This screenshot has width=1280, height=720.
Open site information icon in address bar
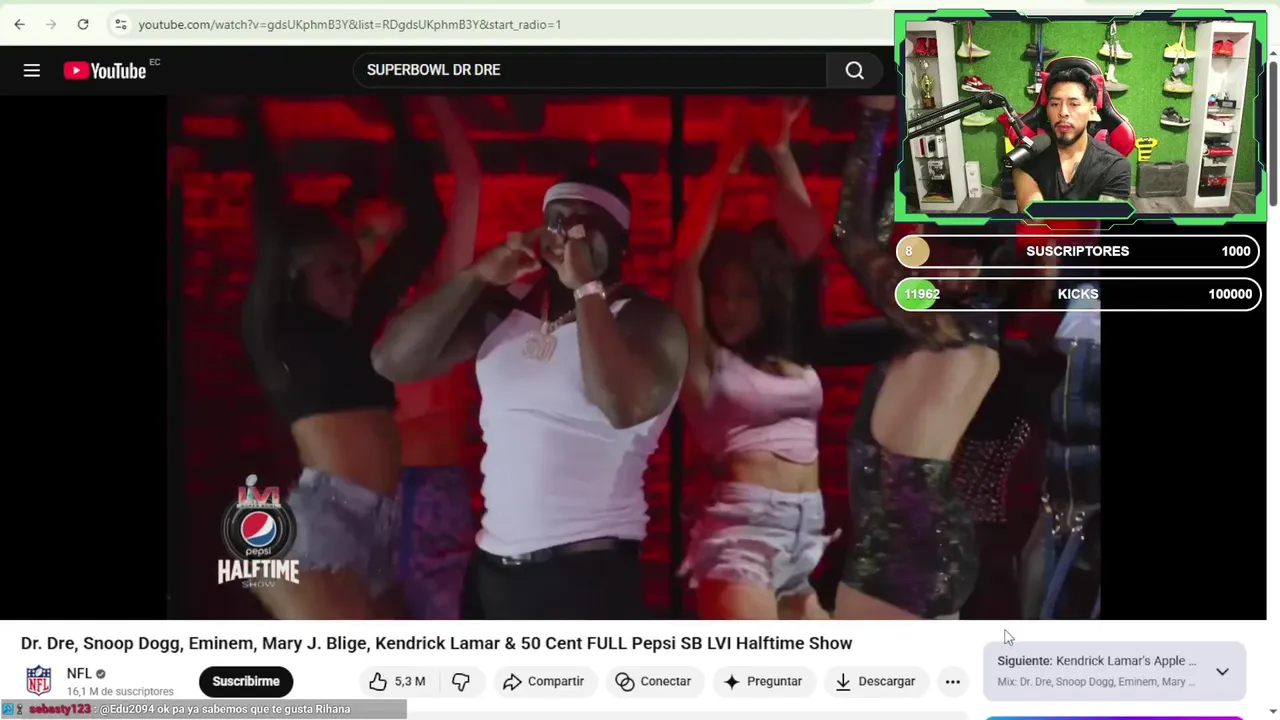pos(121,24)
